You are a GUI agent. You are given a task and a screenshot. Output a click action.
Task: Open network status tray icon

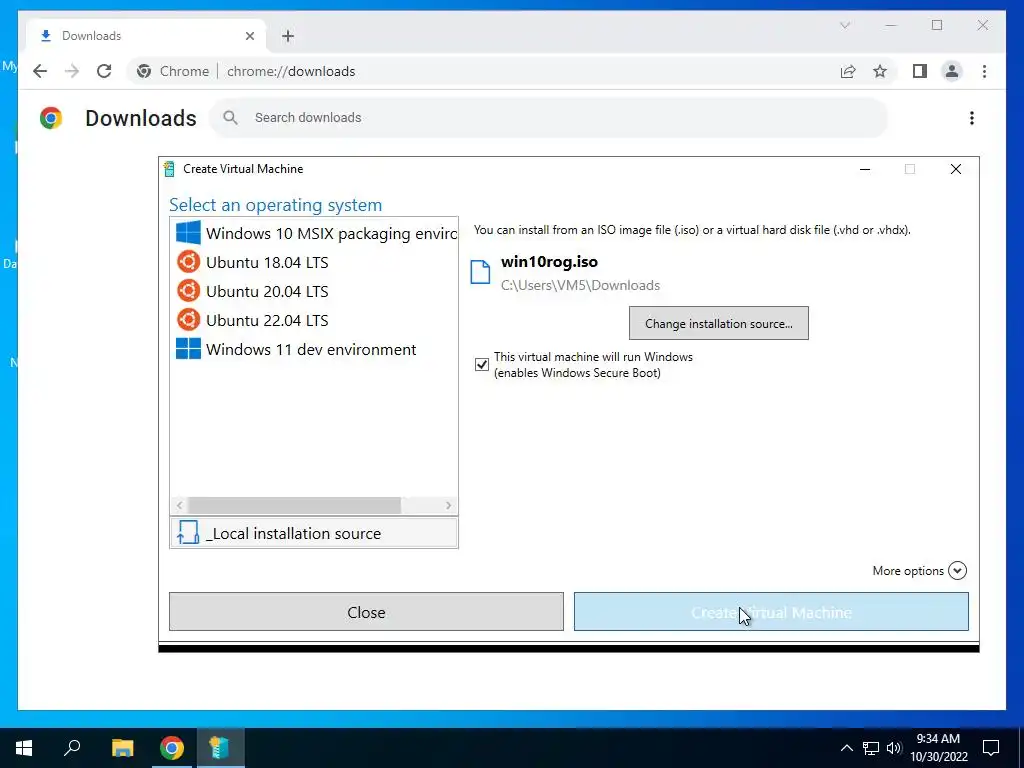pos(871,748)
